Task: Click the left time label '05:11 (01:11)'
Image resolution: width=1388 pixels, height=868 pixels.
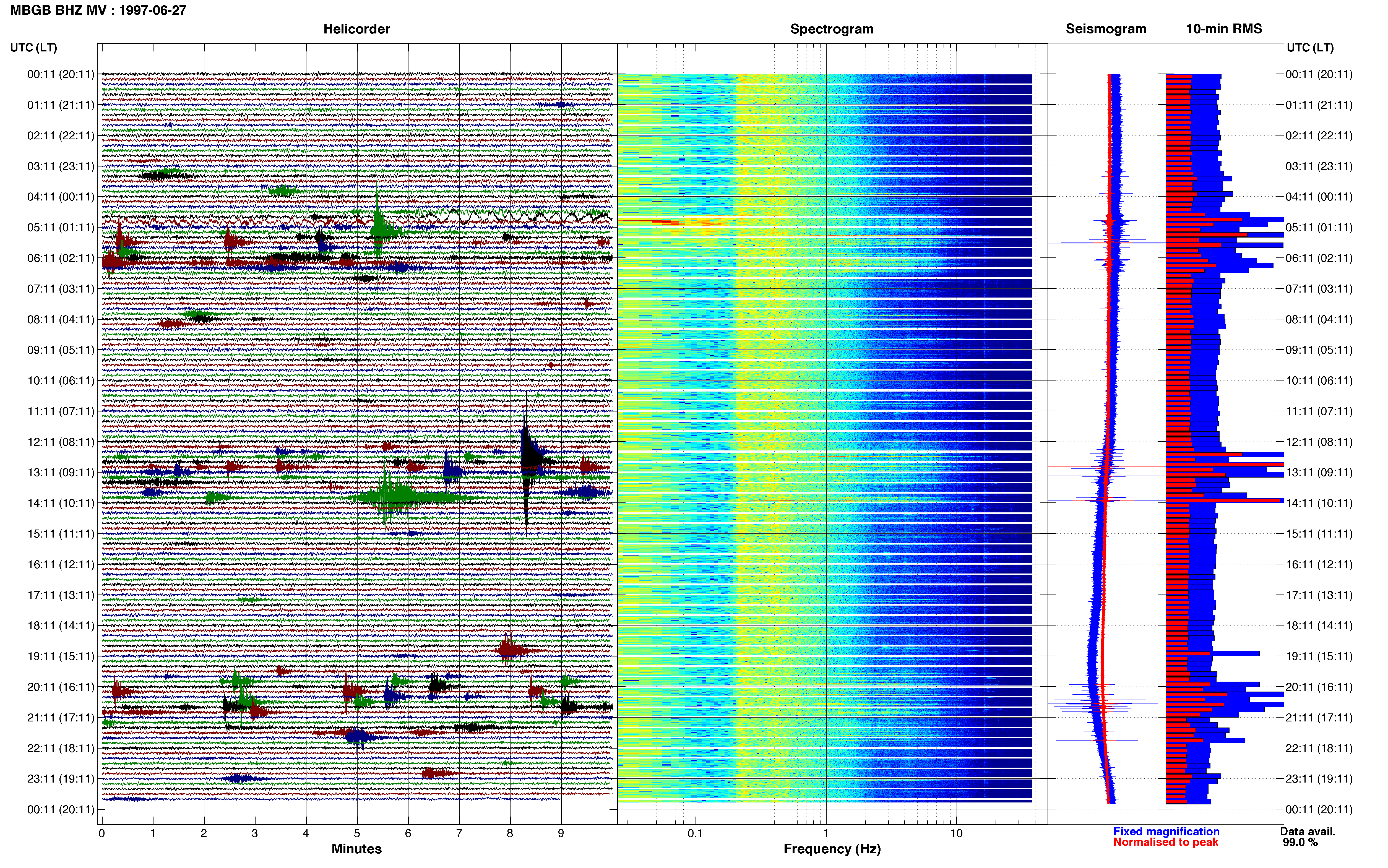Action: [x=60, y=227]
